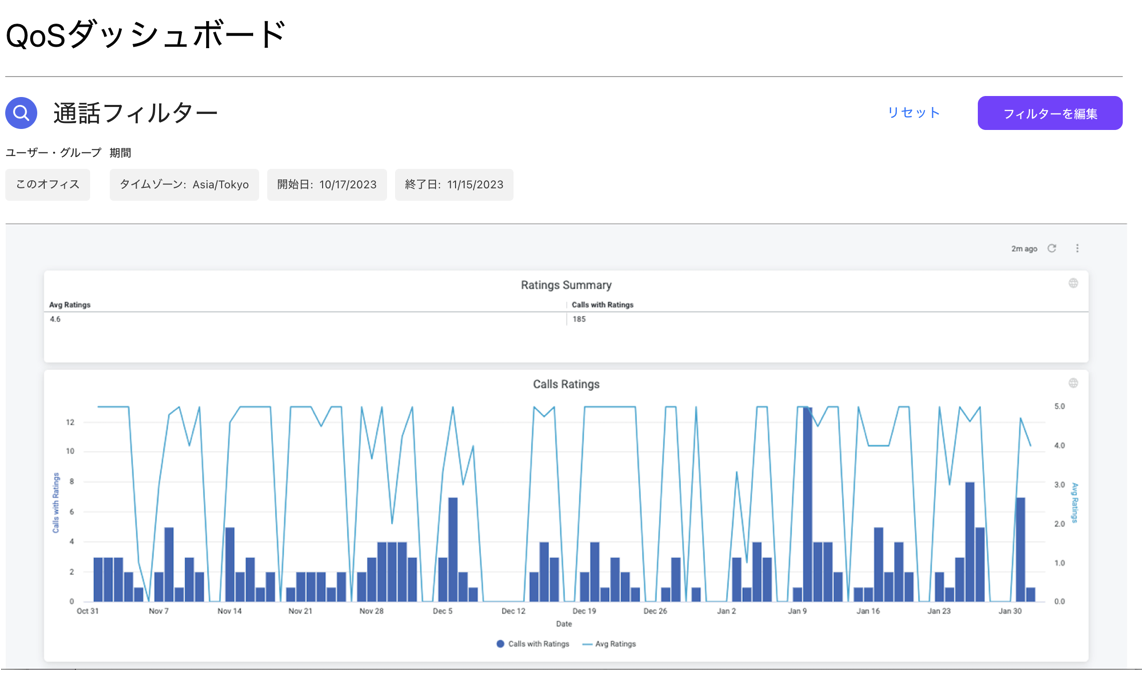The image size is (1142, 680).
Task: Click the Ratings Summary tile title
Action: click(566, 285)
